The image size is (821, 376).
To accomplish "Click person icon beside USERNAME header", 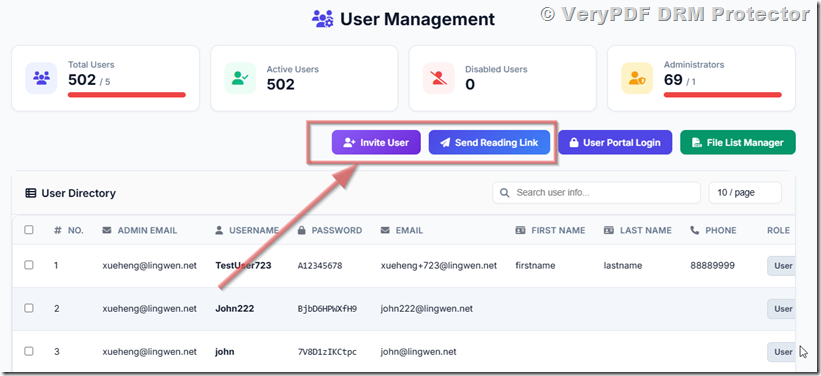I will [219, 230].
